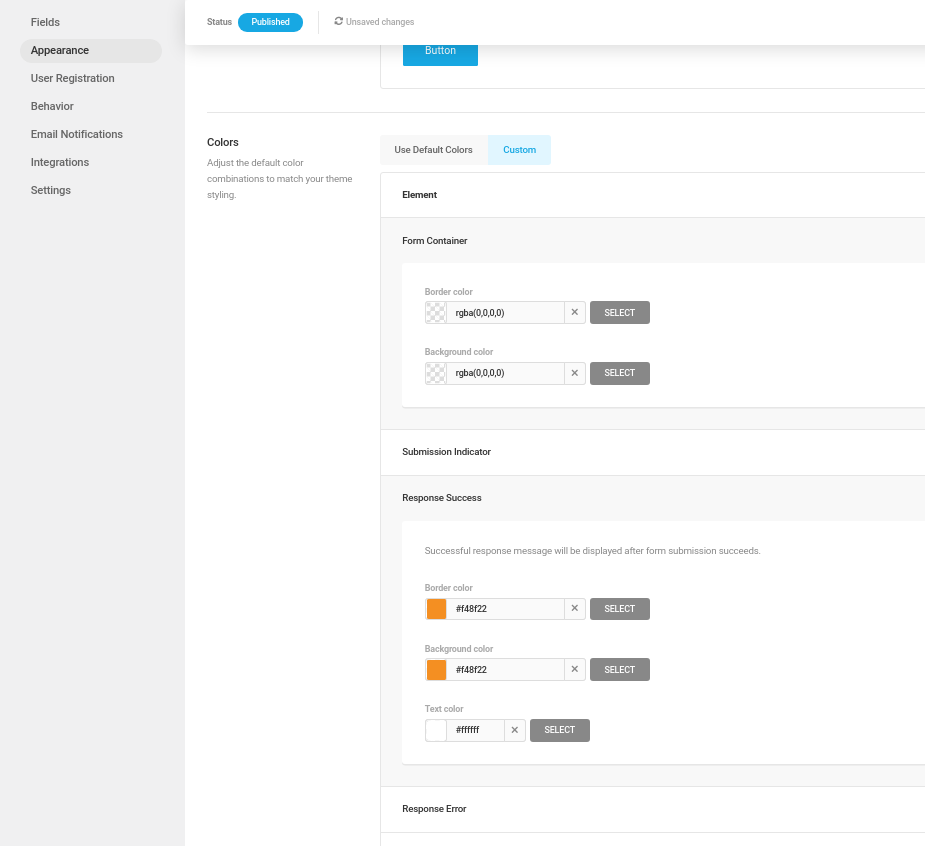
Task: Edit Form Container border color value
Action: tap(505, 313)
